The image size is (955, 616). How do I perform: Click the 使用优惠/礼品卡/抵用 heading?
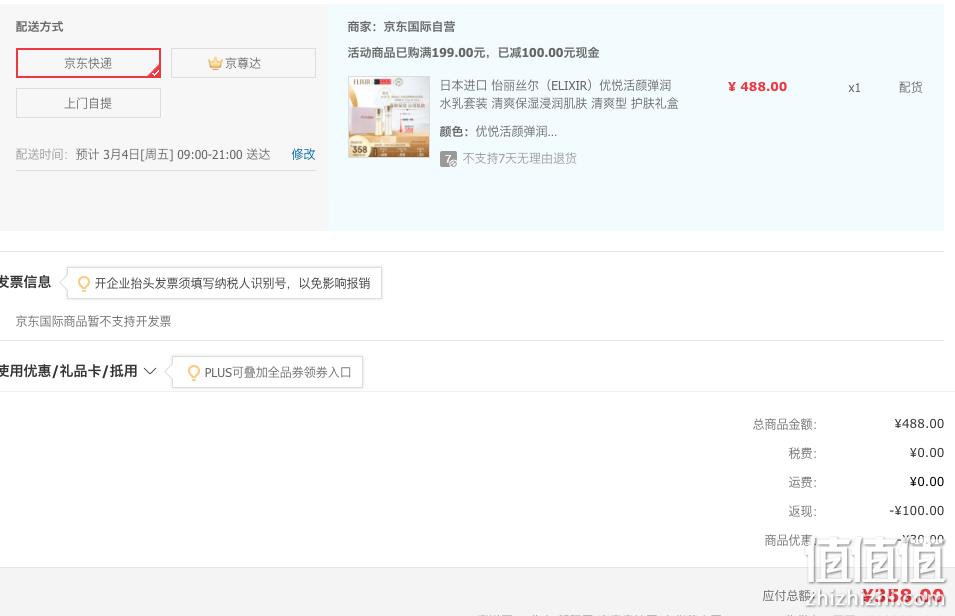click(68, 371)
